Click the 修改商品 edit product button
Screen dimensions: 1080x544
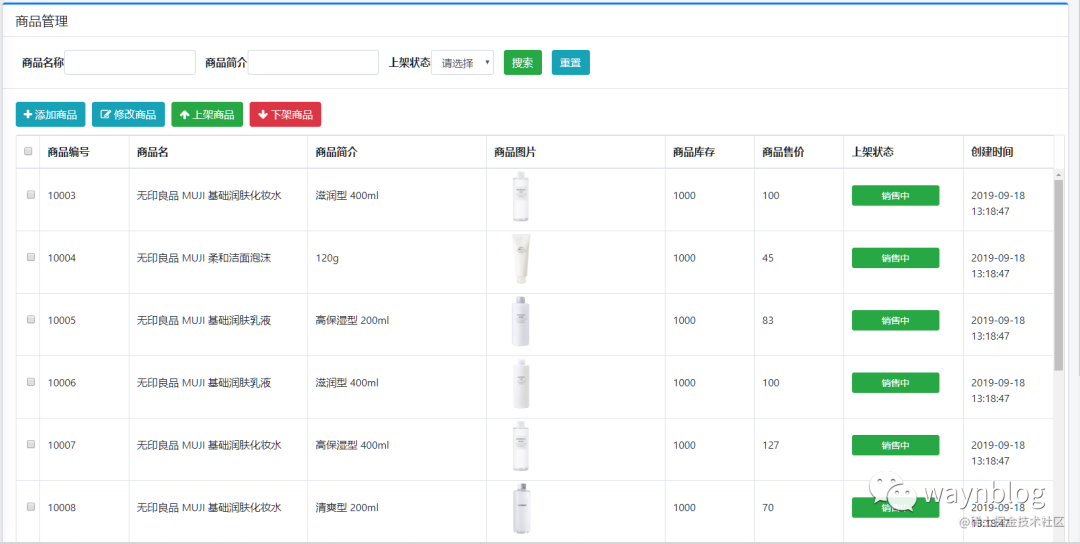pos(128,114)
